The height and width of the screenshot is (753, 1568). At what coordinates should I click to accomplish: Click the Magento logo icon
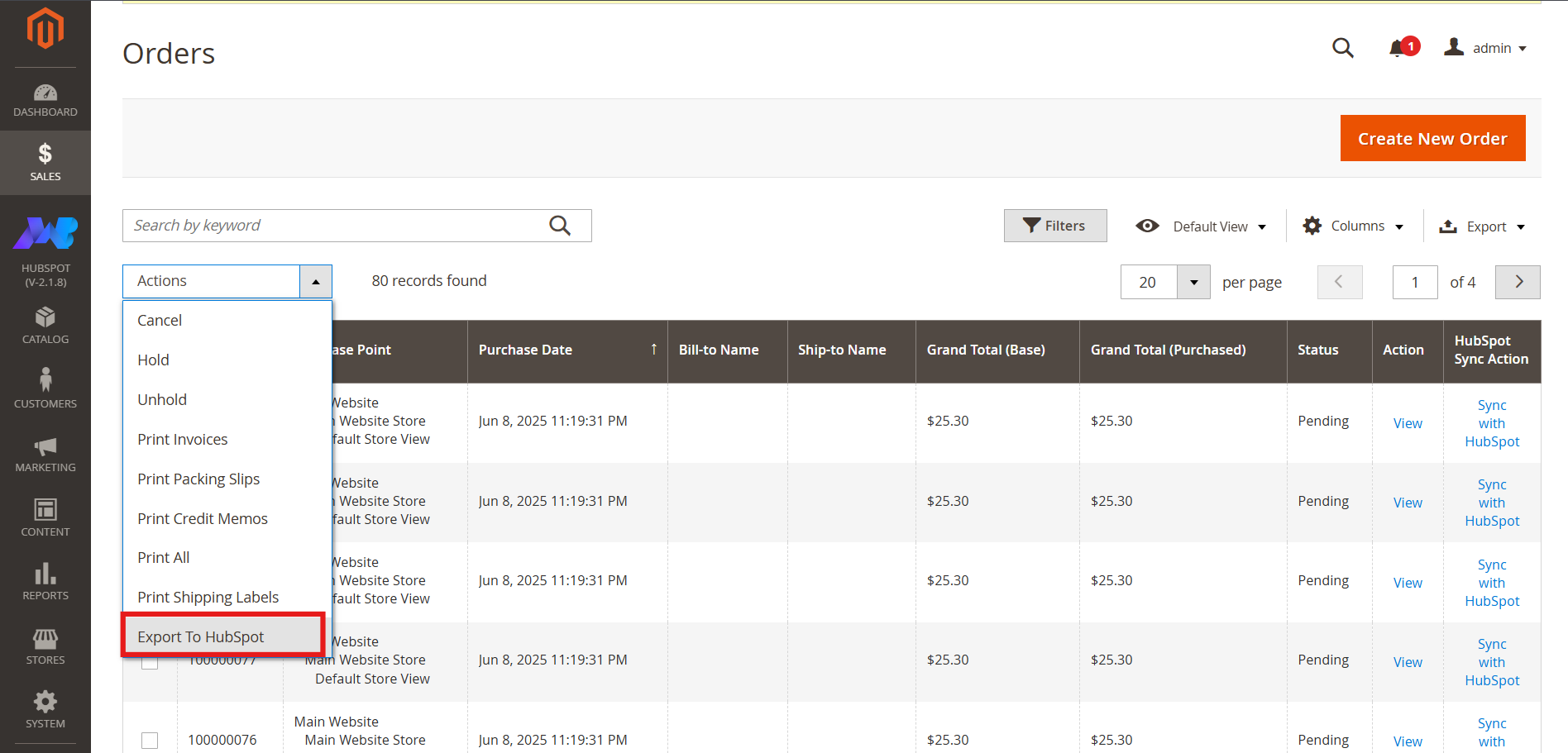click(x=45, y=28)
